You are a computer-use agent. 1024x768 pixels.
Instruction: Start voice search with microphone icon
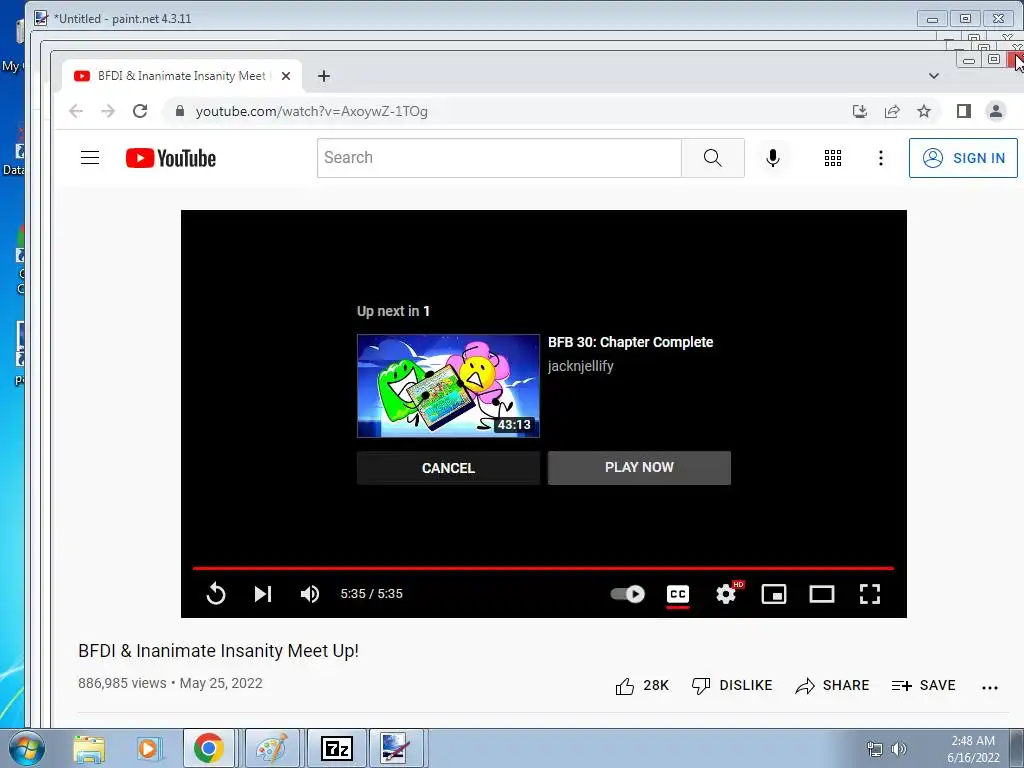[773, 158]
